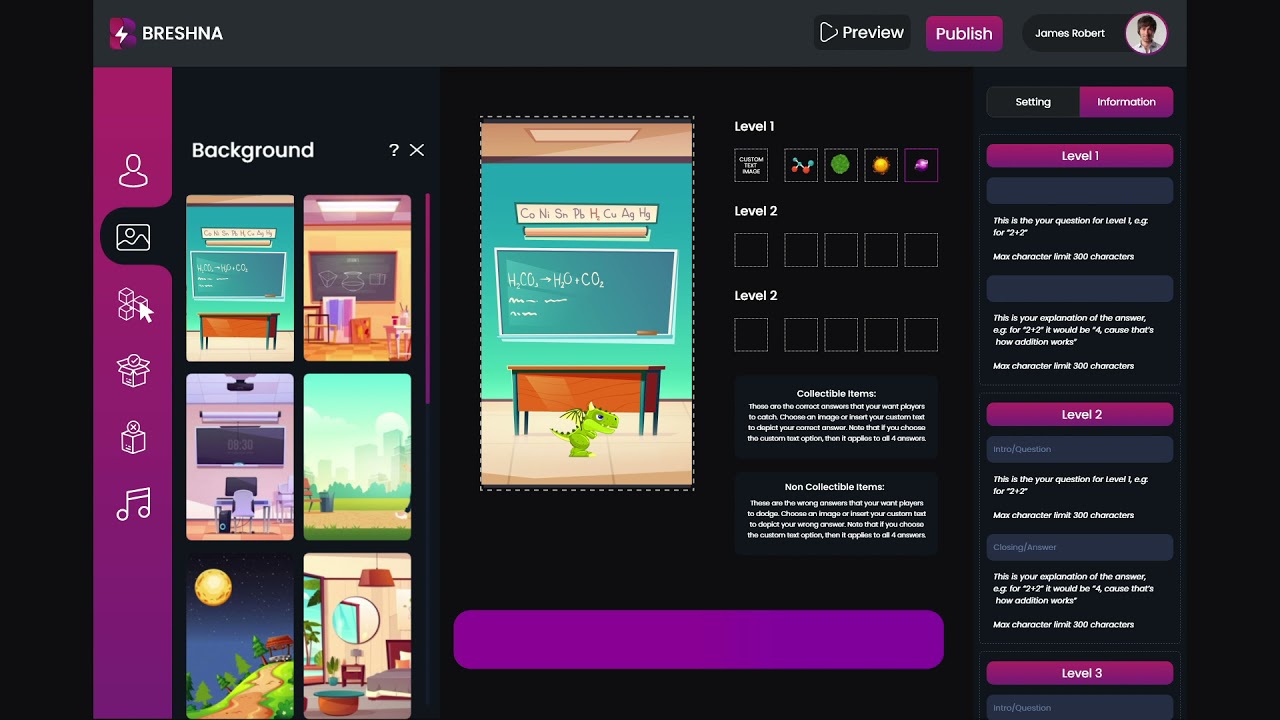Choose the office with wall screen background
This screenshot has height=720, width=1280.
coord(240,457)
